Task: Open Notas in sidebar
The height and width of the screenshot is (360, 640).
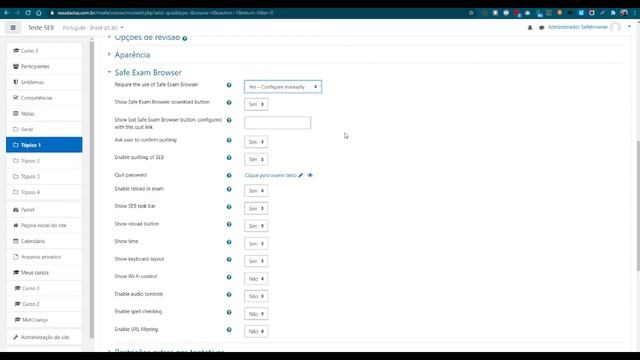Action: [44, 113]
